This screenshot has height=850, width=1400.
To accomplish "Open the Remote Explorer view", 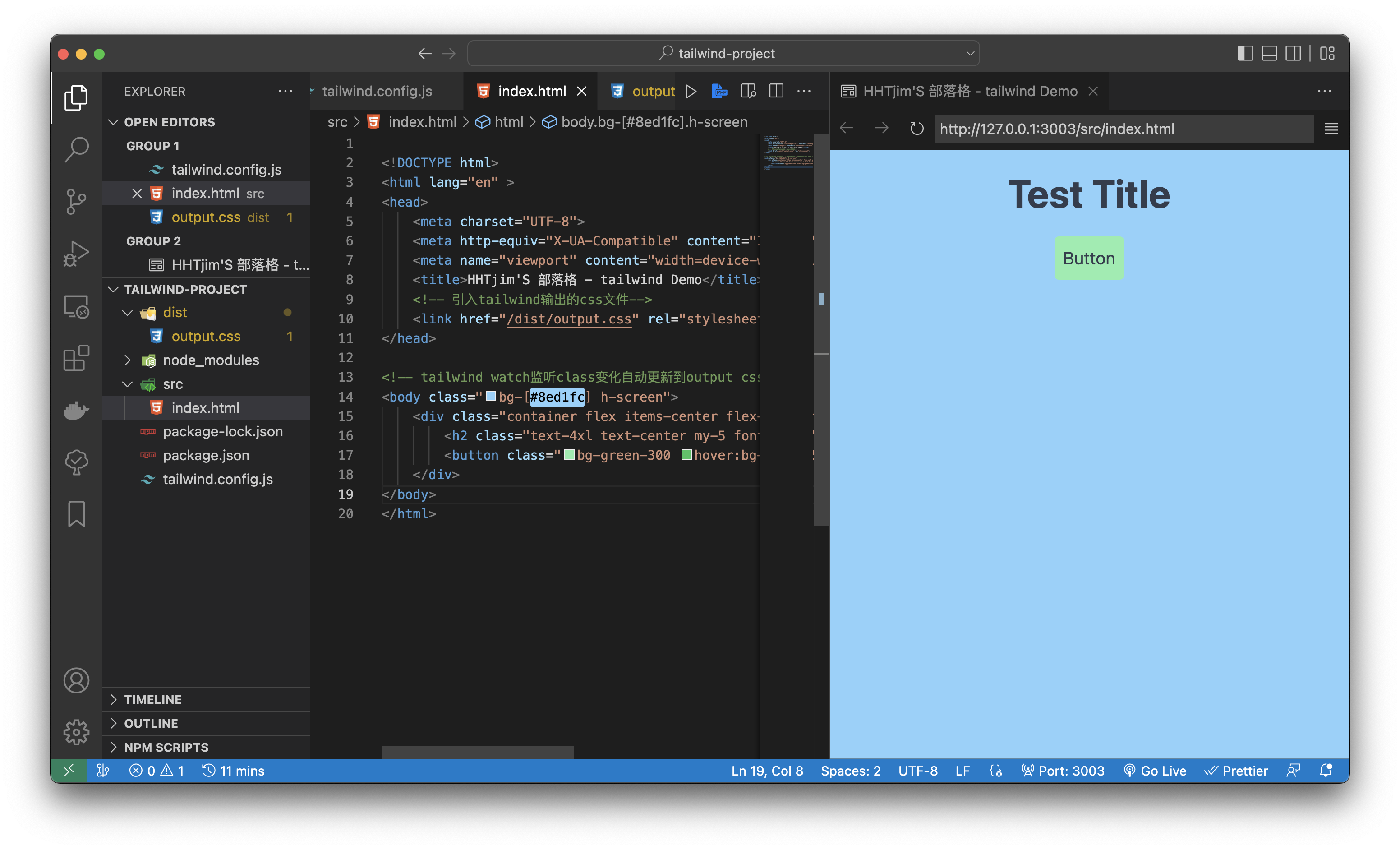I will click(76, 307).
